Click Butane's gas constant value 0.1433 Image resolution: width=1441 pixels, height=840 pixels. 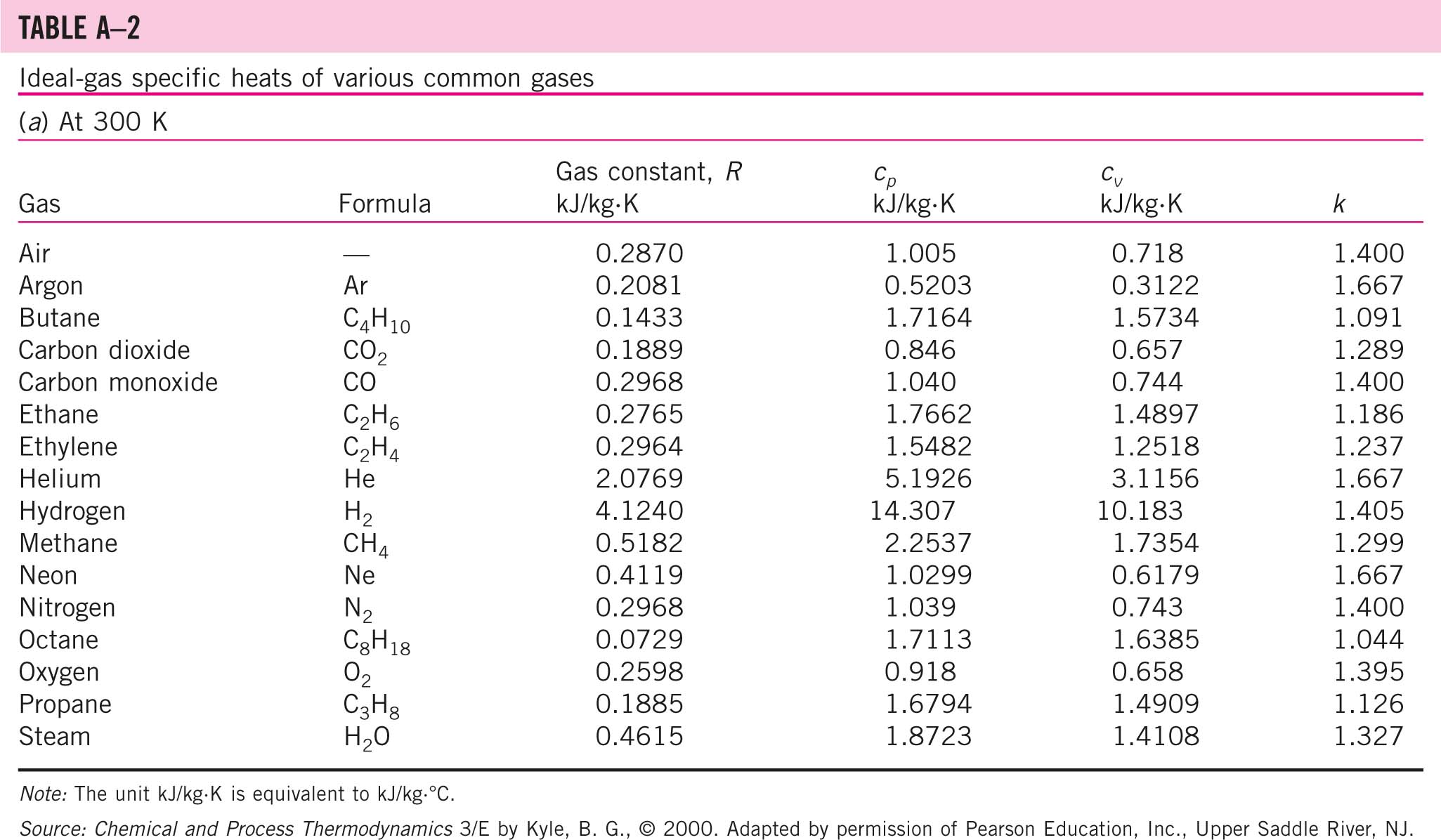tap(639, 318)
